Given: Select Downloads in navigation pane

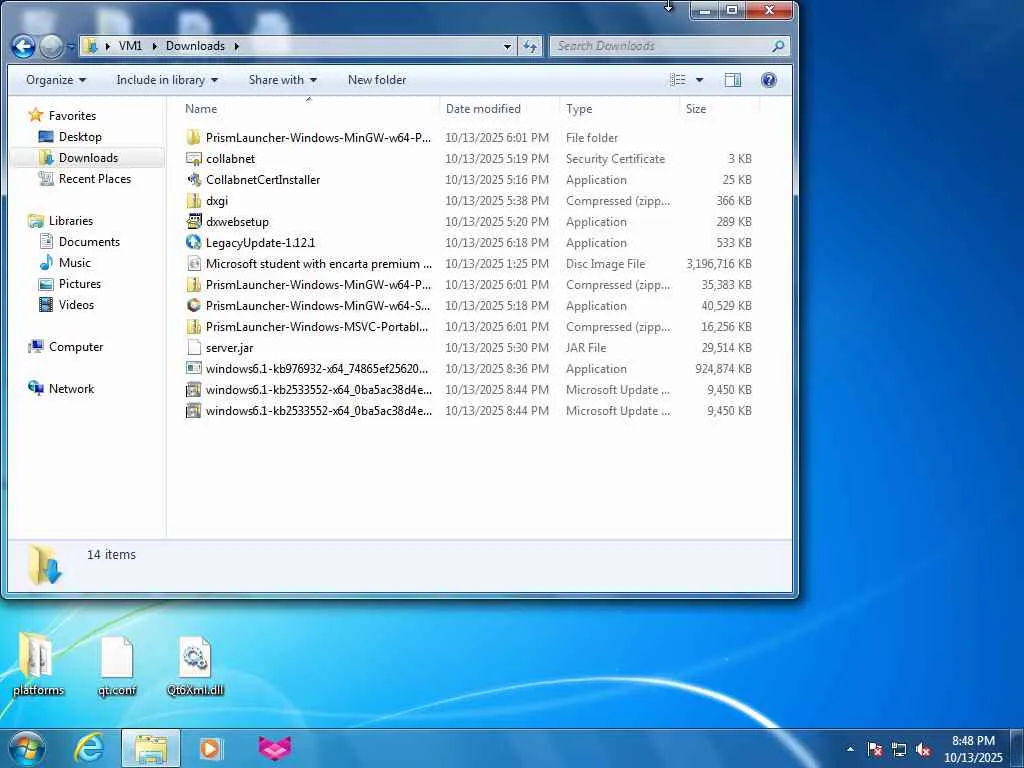Looking at the screenshot, I should [x=88, y=157].
